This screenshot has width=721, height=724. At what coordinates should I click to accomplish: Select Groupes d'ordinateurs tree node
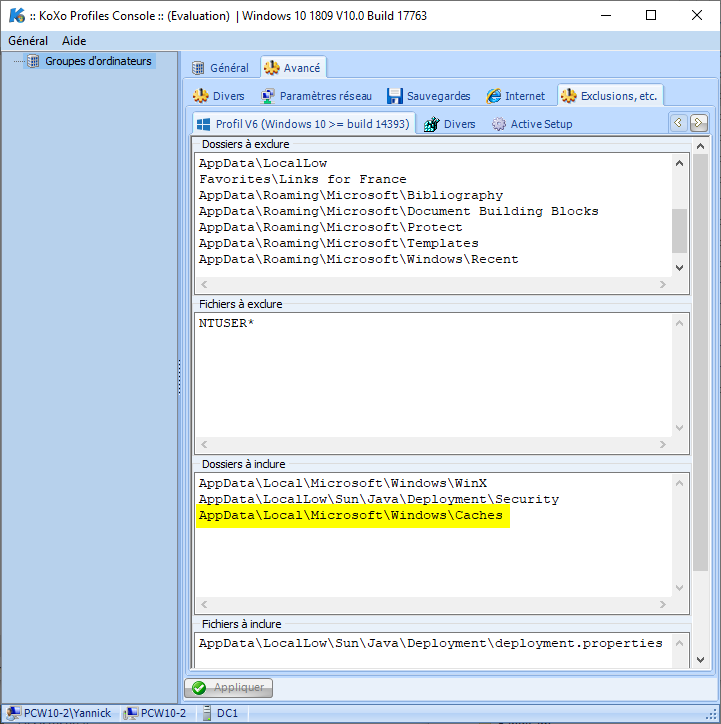pos(98,61)
